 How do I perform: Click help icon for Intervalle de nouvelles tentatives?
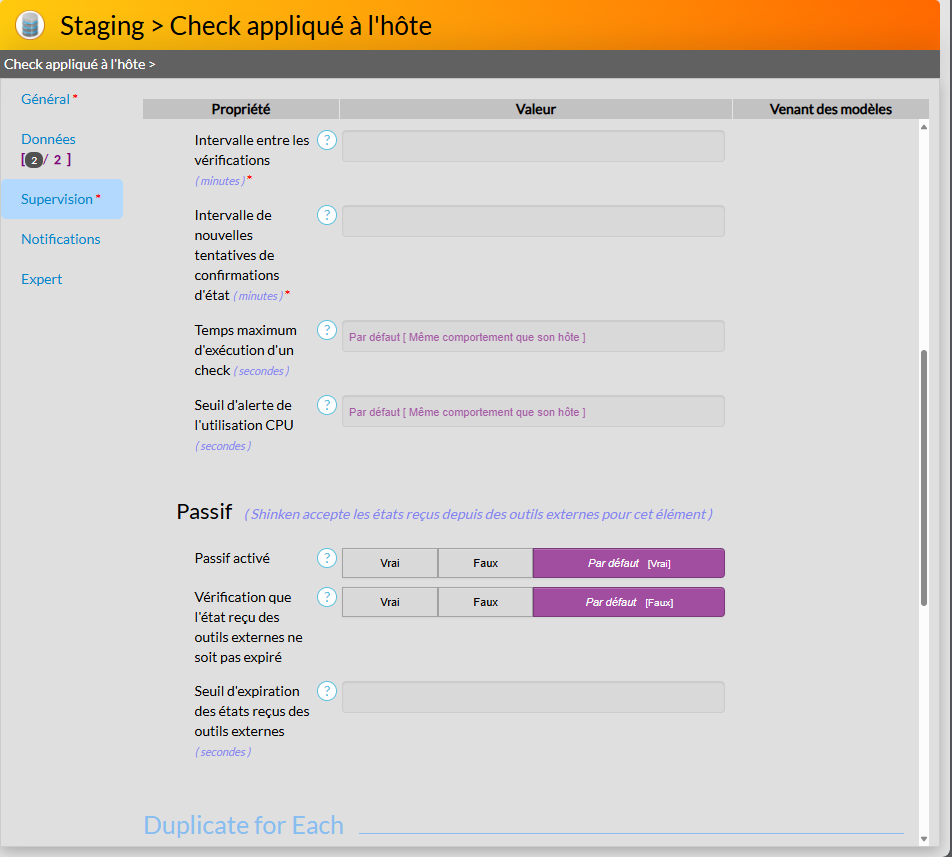coord(326,215)
